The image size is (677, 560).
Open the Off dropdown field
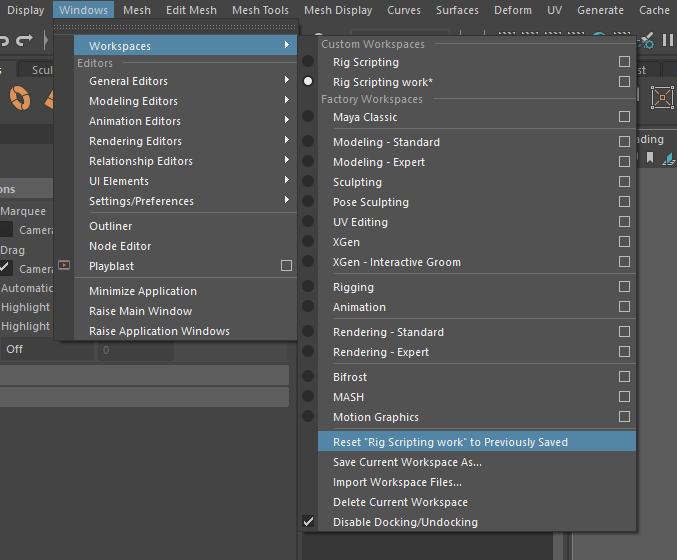click(x=47, y=349)
